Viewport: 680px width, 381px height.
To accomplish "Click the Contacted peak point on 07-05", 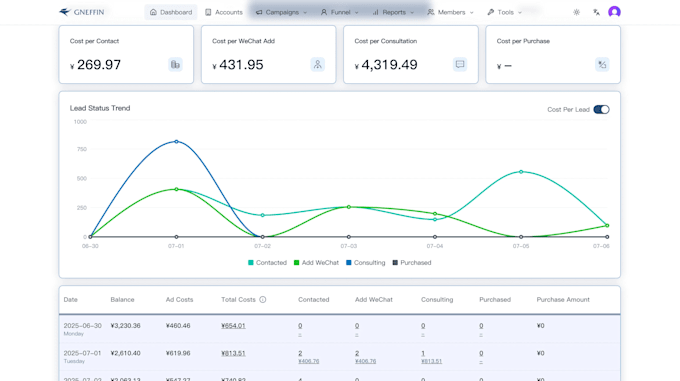I will (x=521, y=172).
